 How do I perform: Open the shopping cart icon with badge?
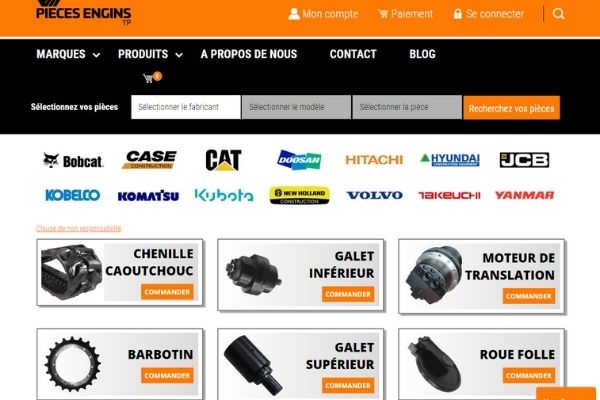pos(152,77)
